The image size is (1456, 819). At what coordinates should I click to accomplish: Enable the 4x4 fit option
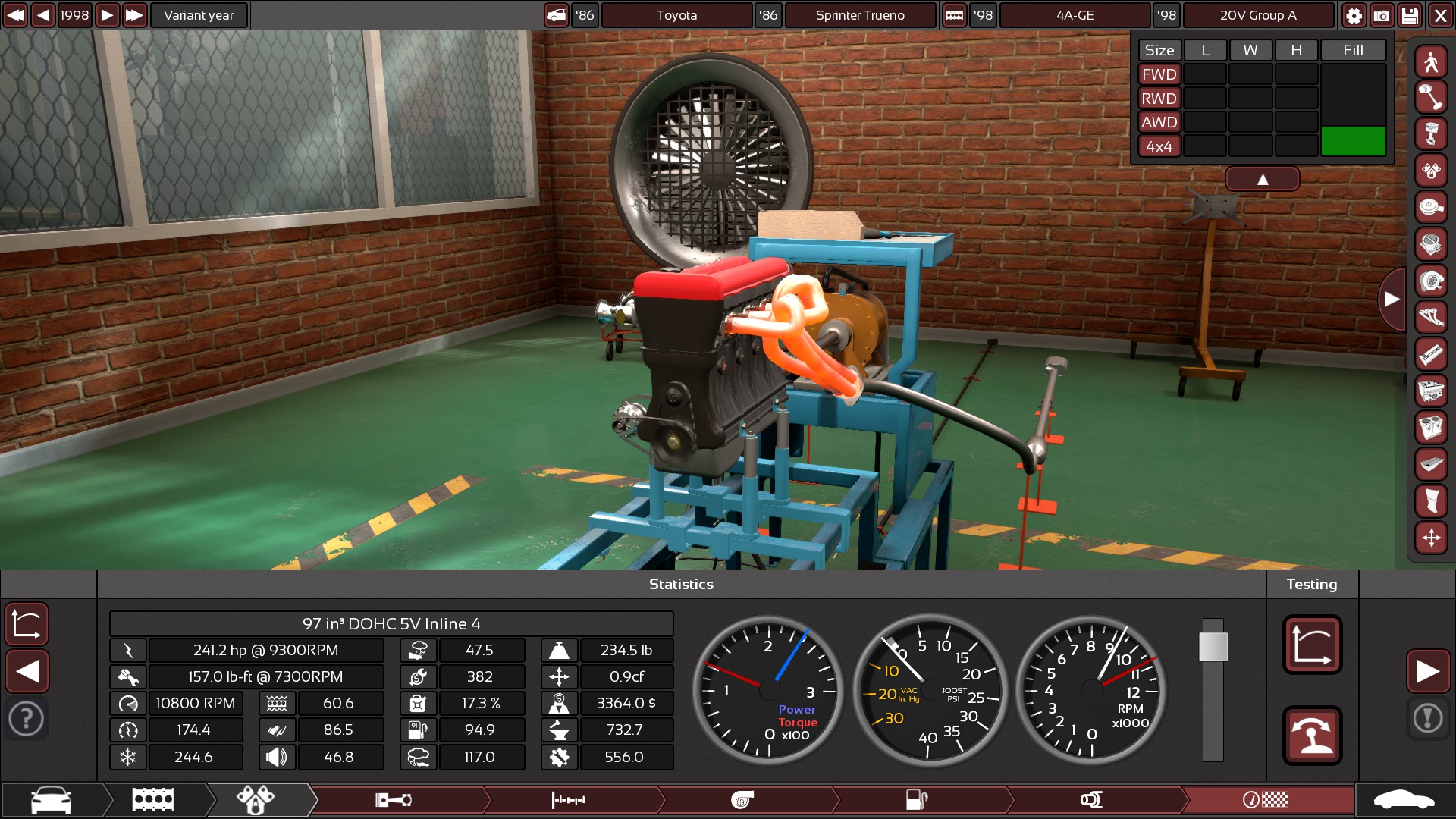(x=1159, y=146)
